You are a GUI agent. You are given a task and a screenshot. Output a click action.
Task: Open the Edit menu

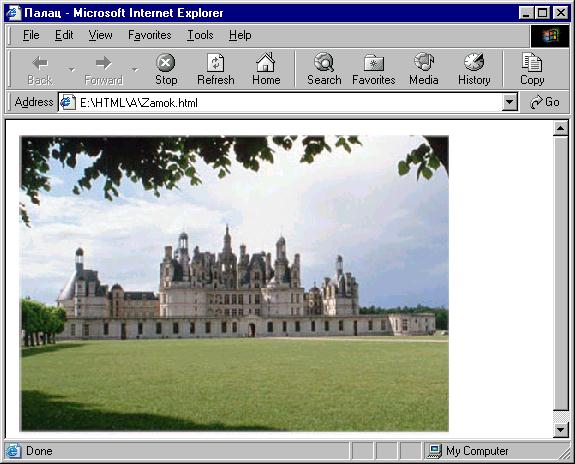[x=64, y=35]
